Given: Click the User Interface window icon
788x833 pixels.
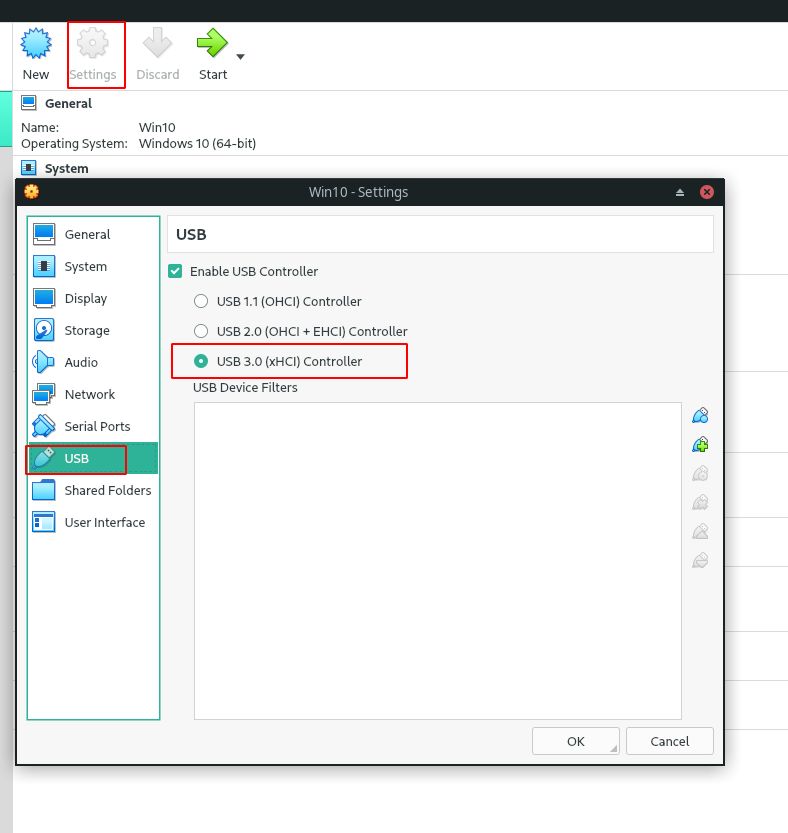Looking at the screenshot, I should (x=44, y=522).
